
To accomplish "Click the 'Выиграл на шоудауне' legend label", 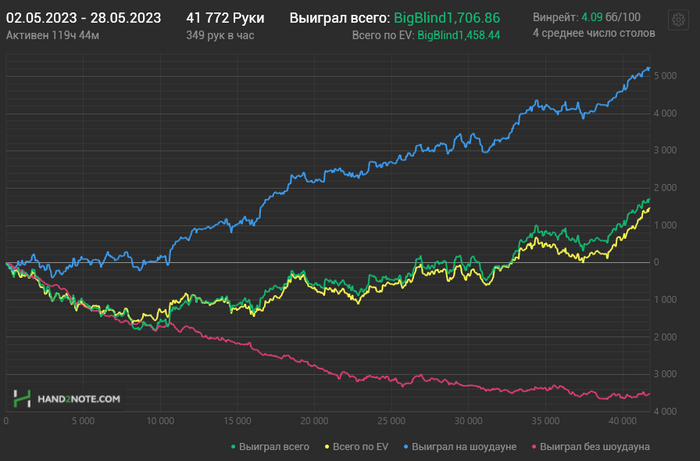I will tap(464, 447).
